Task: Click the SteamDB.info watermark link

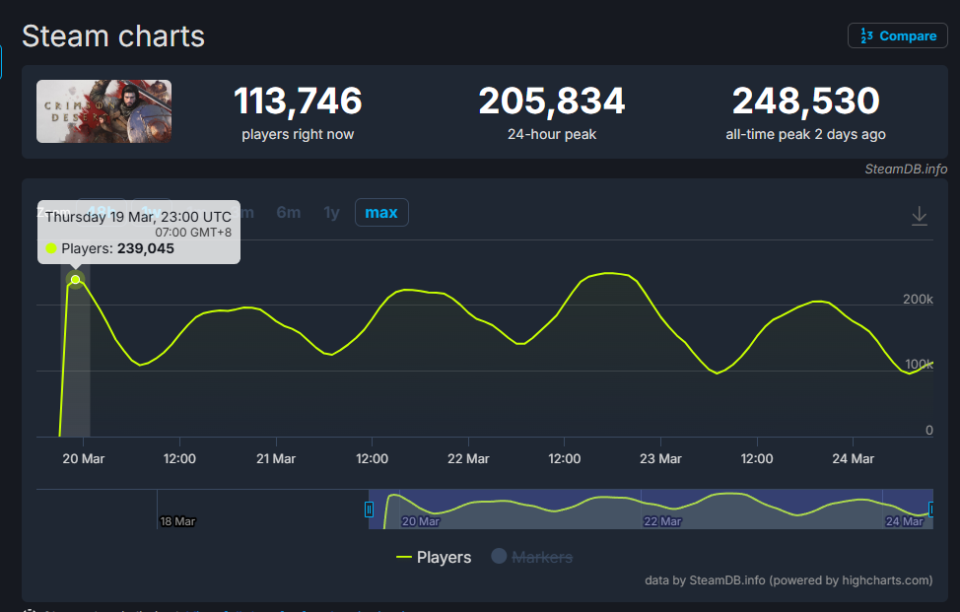Action: [x=906, y=169]
